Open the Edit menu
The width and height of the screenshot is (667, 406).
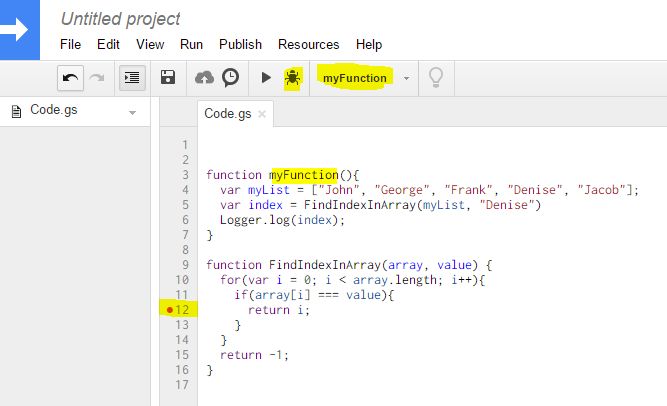108,44
